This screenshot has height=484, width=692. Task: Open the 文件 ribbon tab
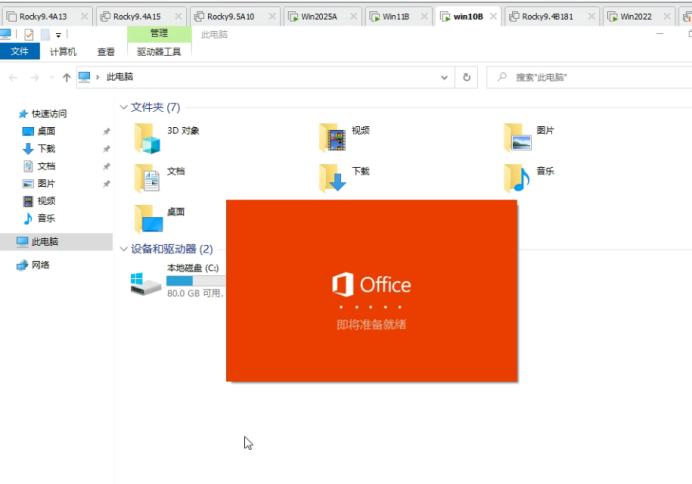tap(19, 51)
